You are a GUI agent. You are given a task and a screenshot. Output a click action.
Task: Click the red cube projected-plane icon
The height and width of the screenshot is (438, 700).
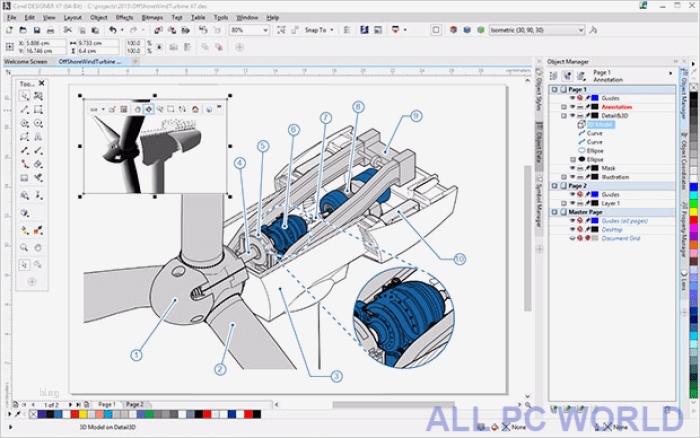pyautogui.click(x=454, y=30)
